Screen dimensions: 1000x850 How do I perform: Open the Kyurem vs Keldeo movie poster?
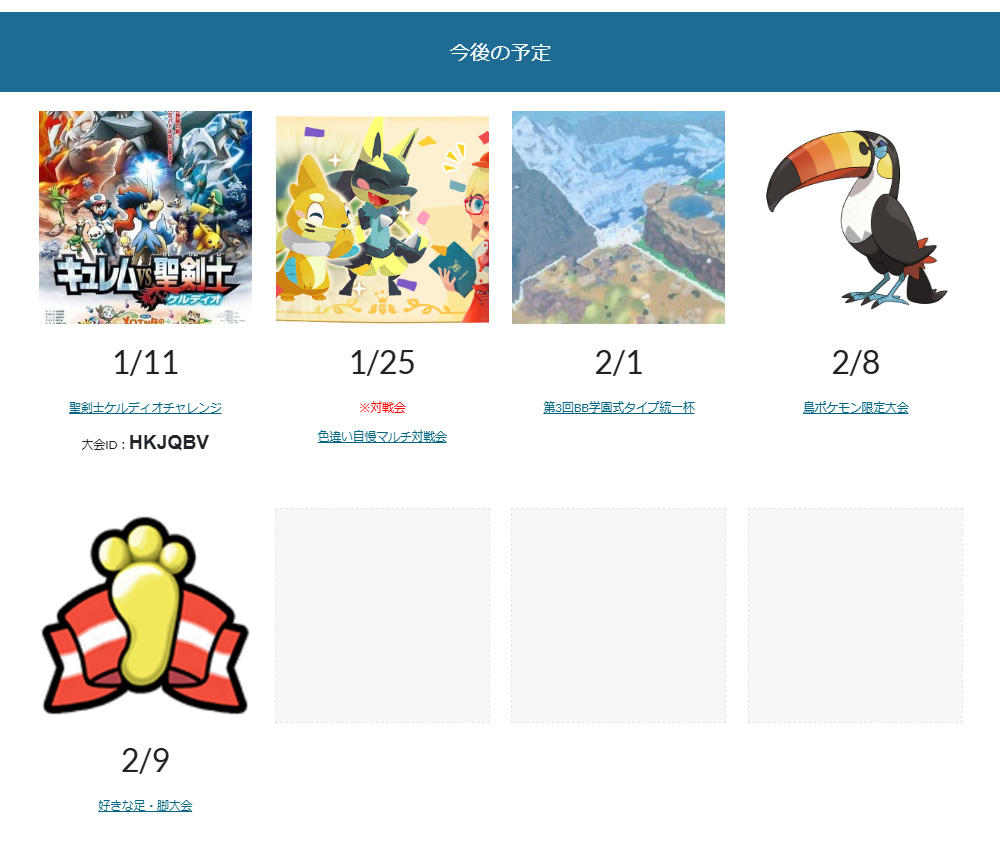click(145, 217)
